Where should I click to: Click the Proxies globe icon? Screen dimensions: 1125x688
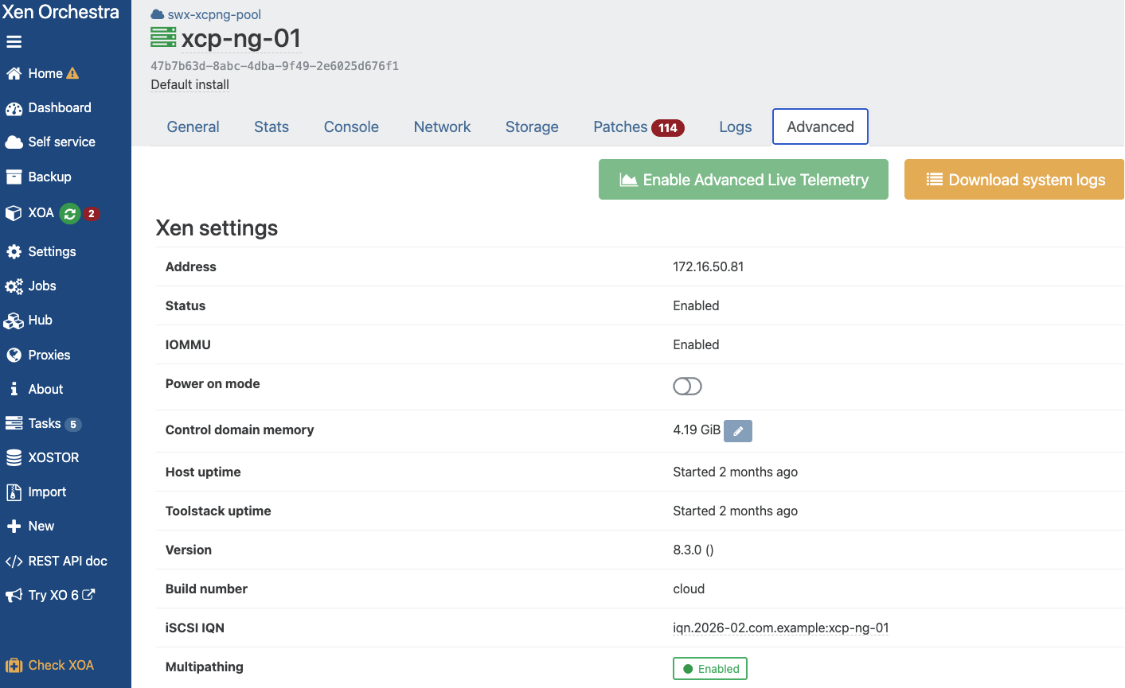(x=14, y=355)
